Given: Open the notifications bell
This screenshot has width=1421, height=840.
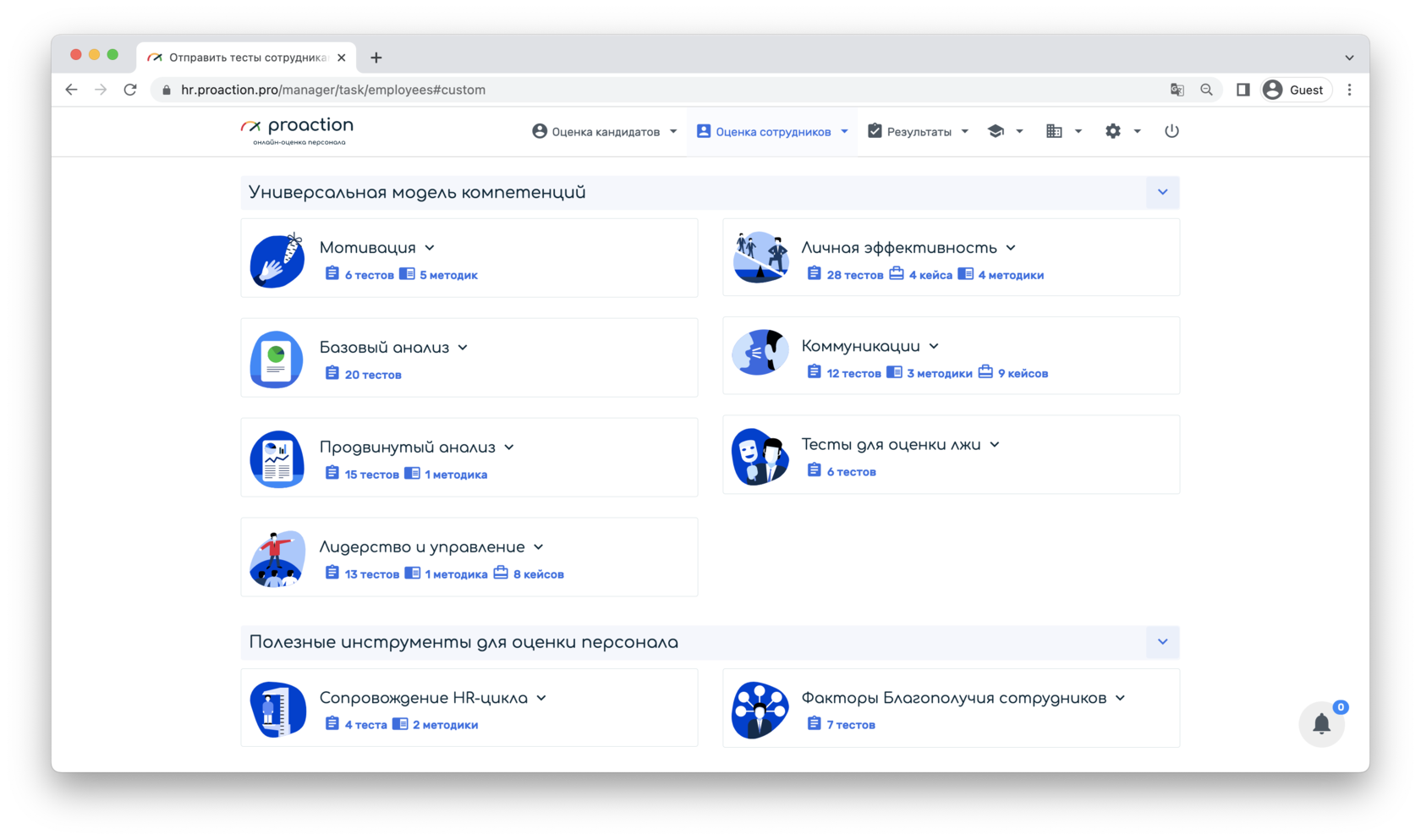Looking at the screenshot, I should 1322,724.
